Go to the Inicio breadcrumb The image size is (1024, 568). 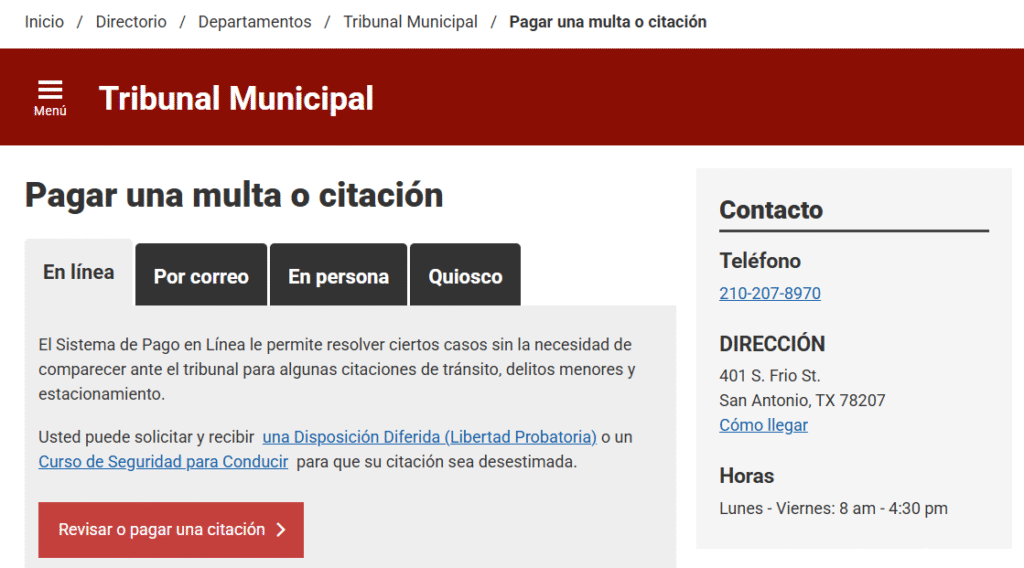pos(44,22)
